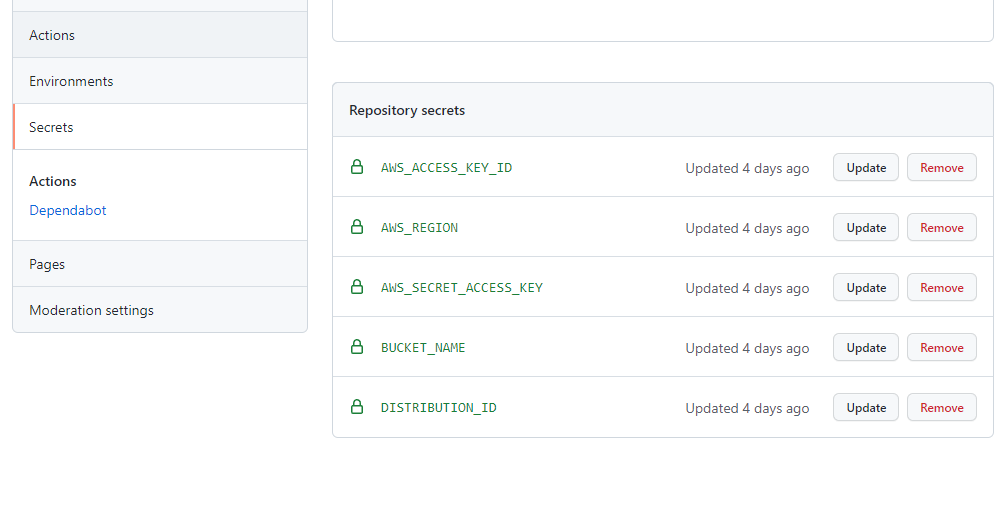Select Actions under Secrets submenu
1004x511 pixels.
click(x=53, y=181)
